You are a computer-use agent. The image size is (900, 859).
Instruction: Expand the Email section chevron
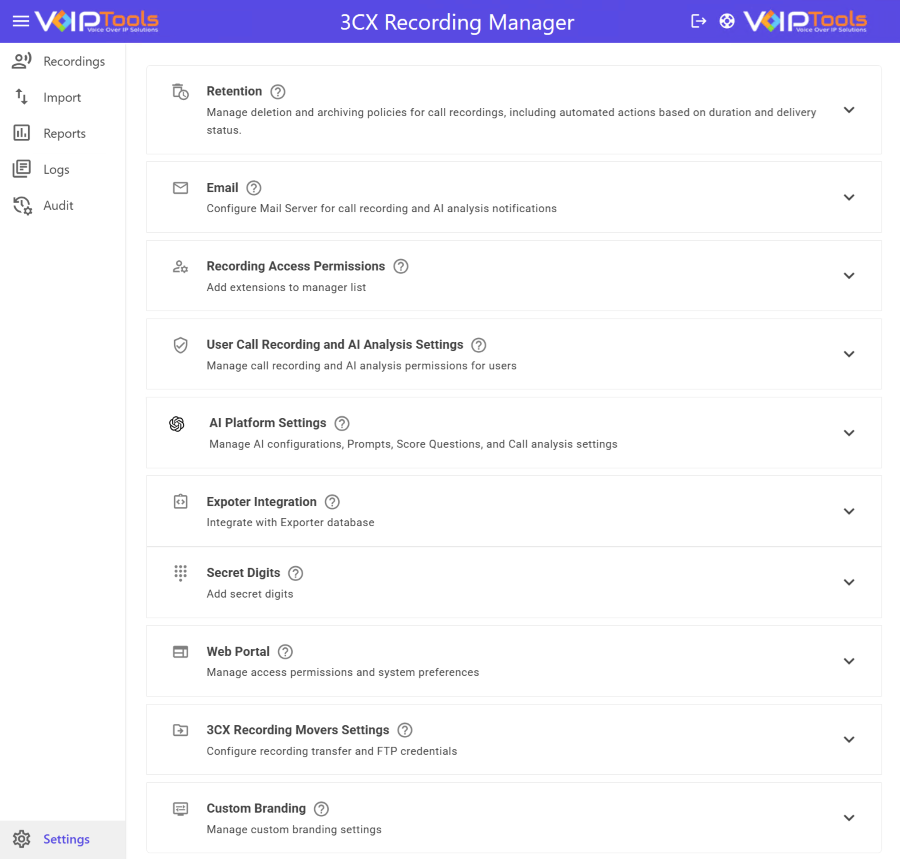pyautogui.click(x=849, y=197)
